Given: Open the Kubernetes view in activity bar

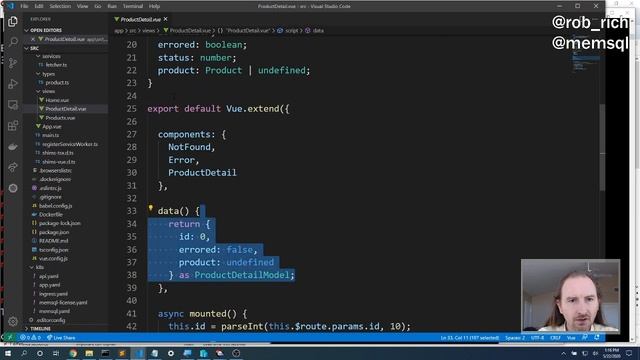Looking at the screenshot, I should click(x=13, y=188).
